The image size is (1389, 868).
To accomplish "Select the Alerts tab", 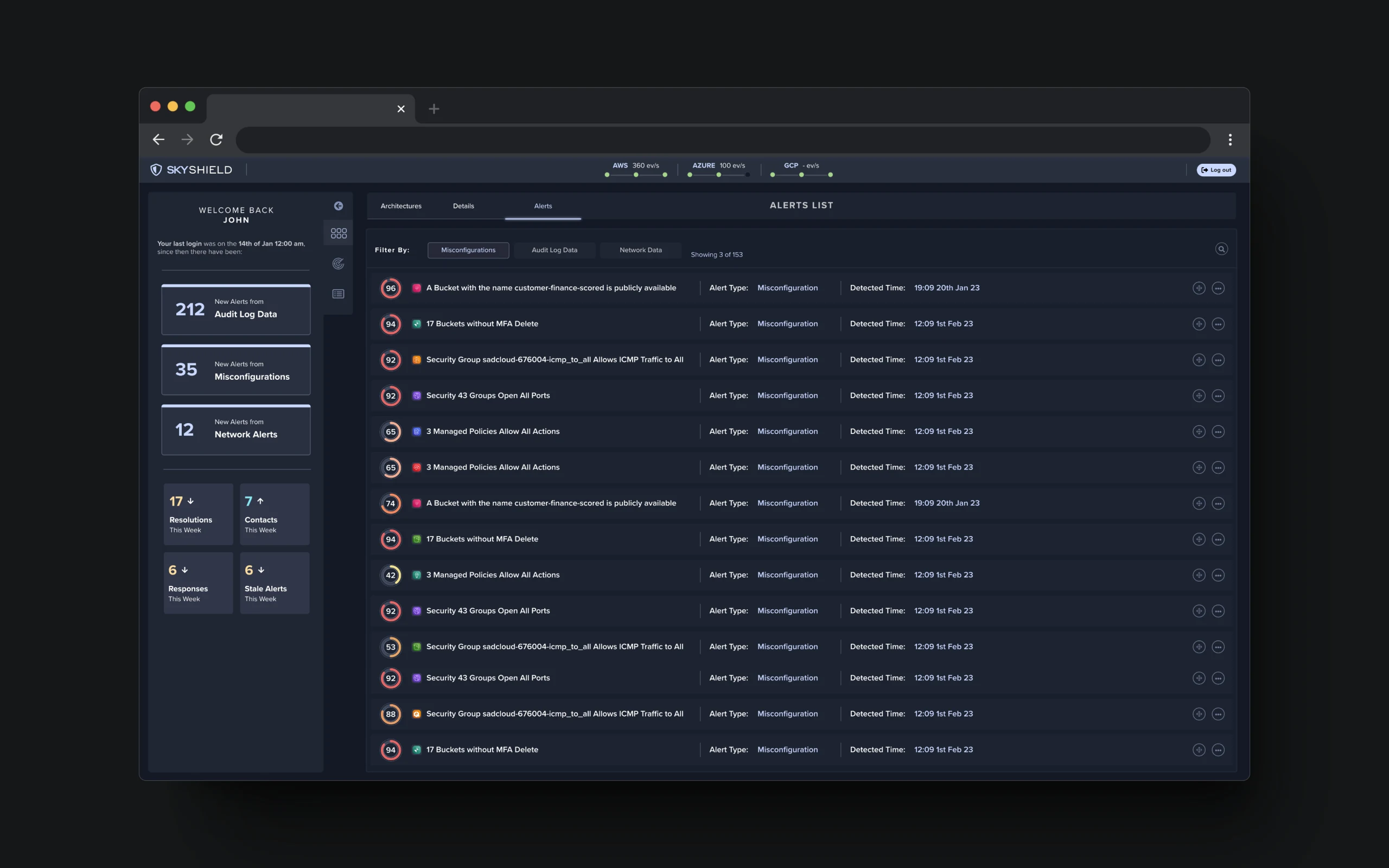I will pyautogui.click(x=543, y=206).
